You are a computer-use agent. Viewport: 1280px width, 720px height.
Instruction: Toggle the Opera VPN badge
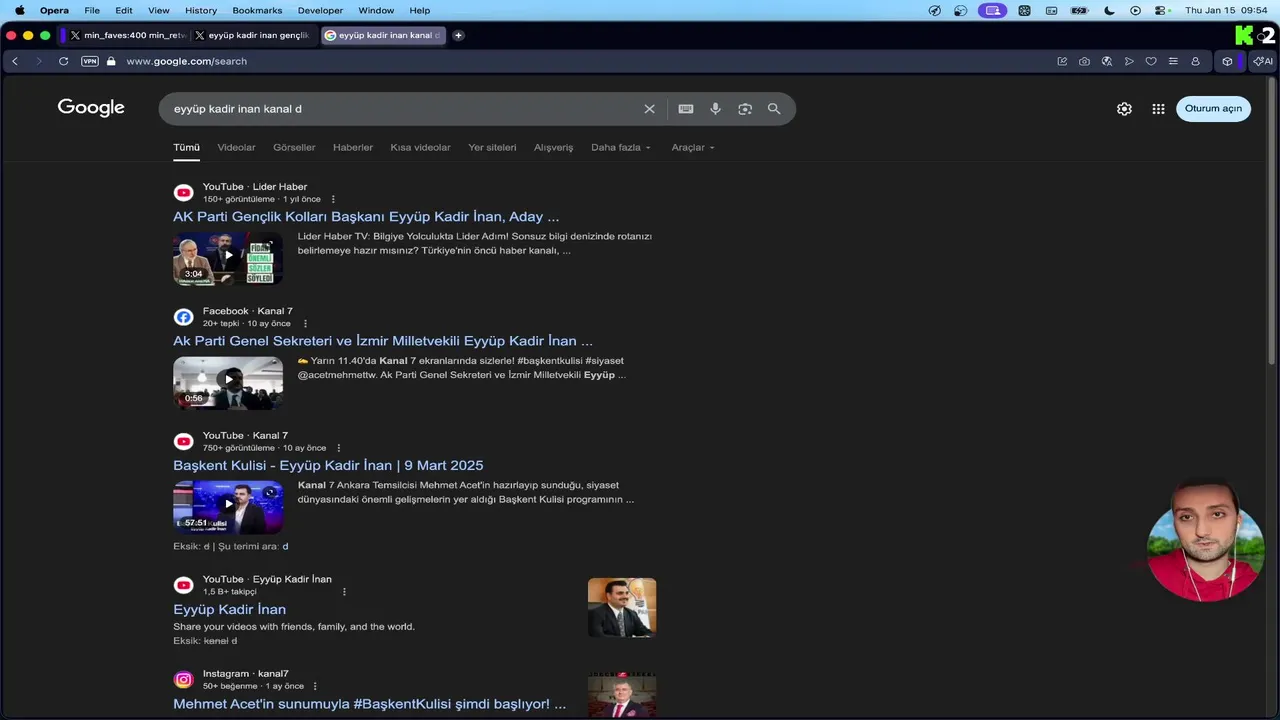pos(90,61)
